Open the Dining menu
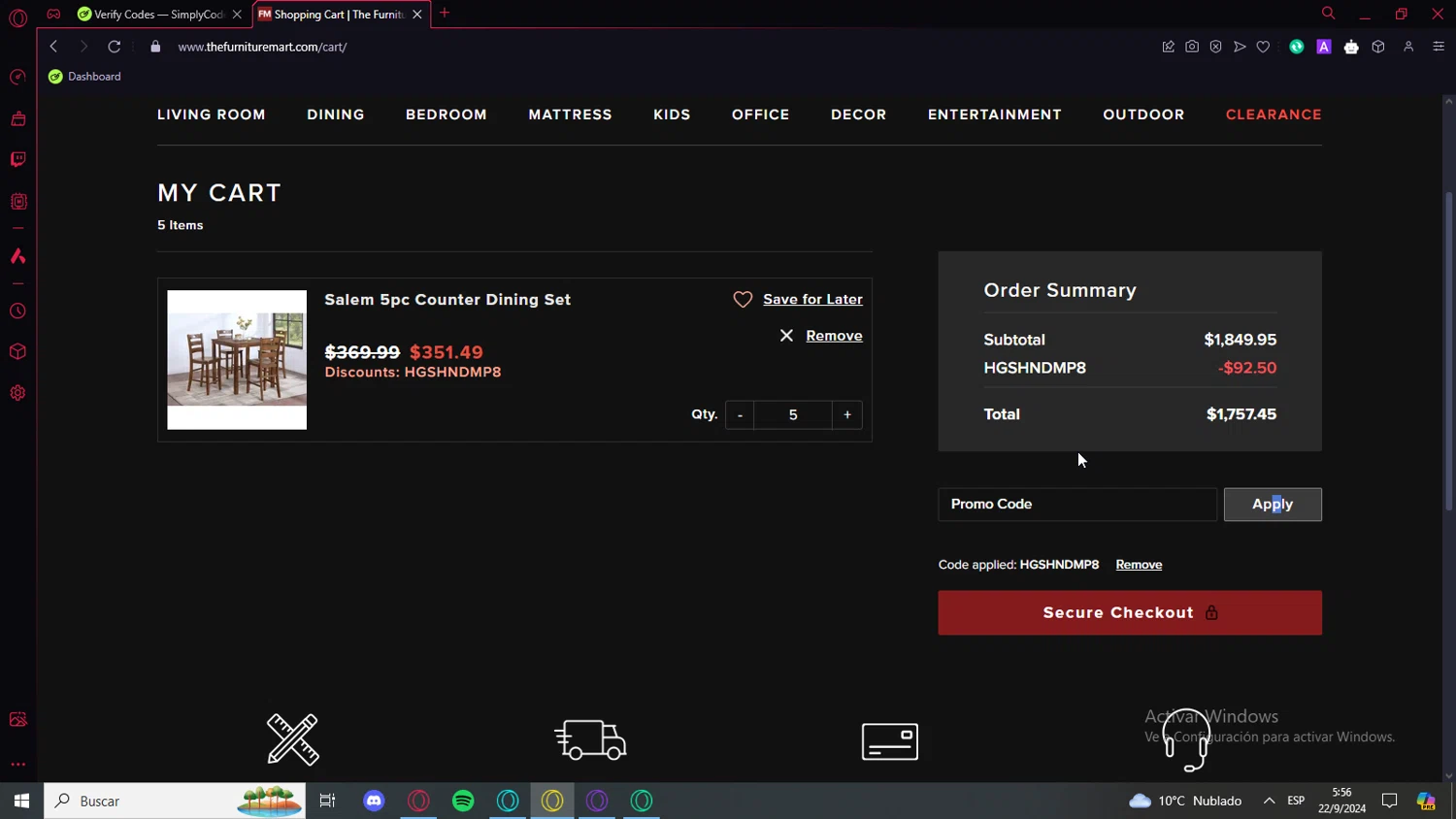 point(336,115)
